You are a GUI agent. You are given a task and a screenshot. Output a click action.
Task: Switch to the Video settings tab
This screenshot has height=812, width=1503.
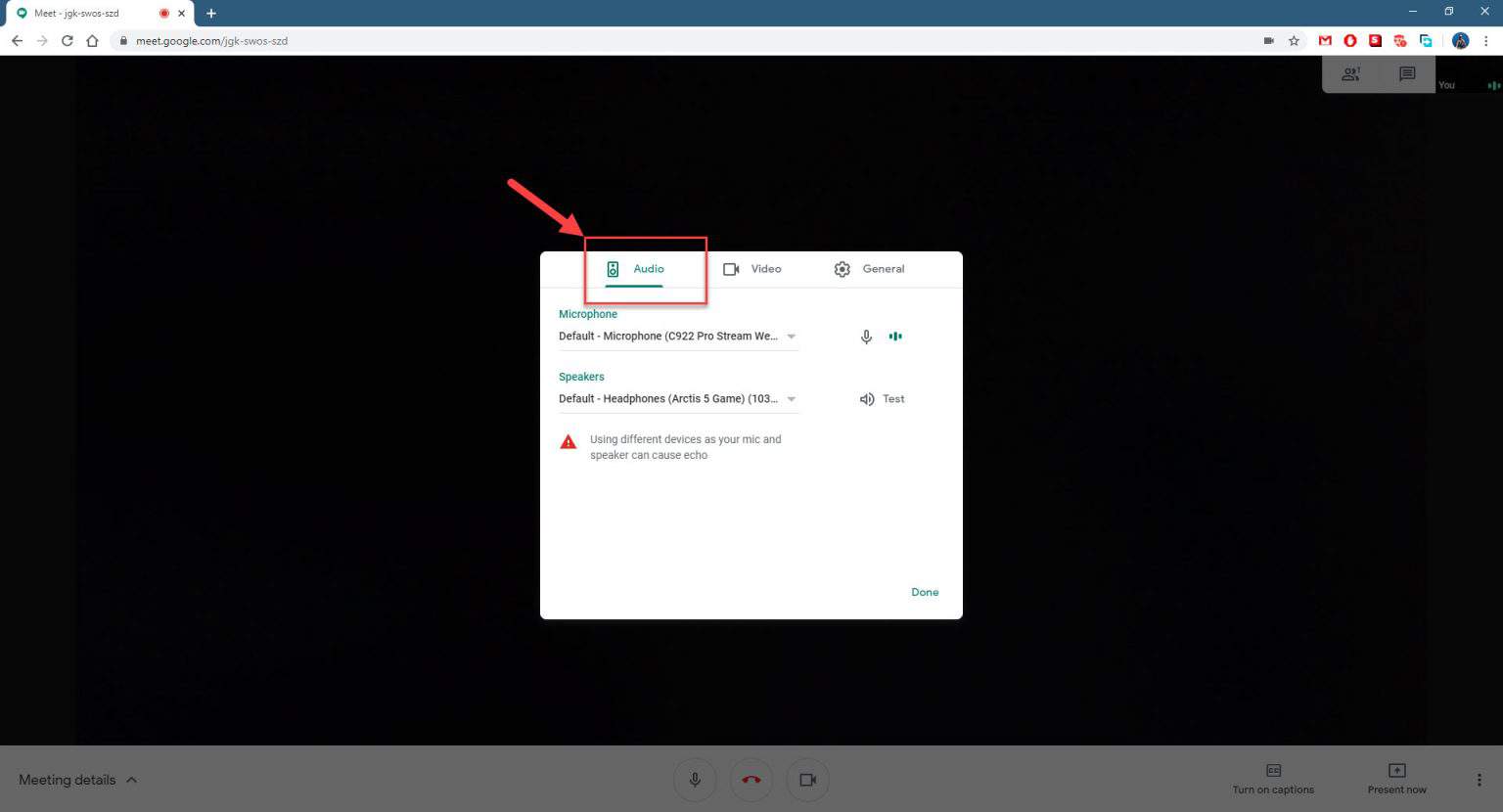[753, 268]
